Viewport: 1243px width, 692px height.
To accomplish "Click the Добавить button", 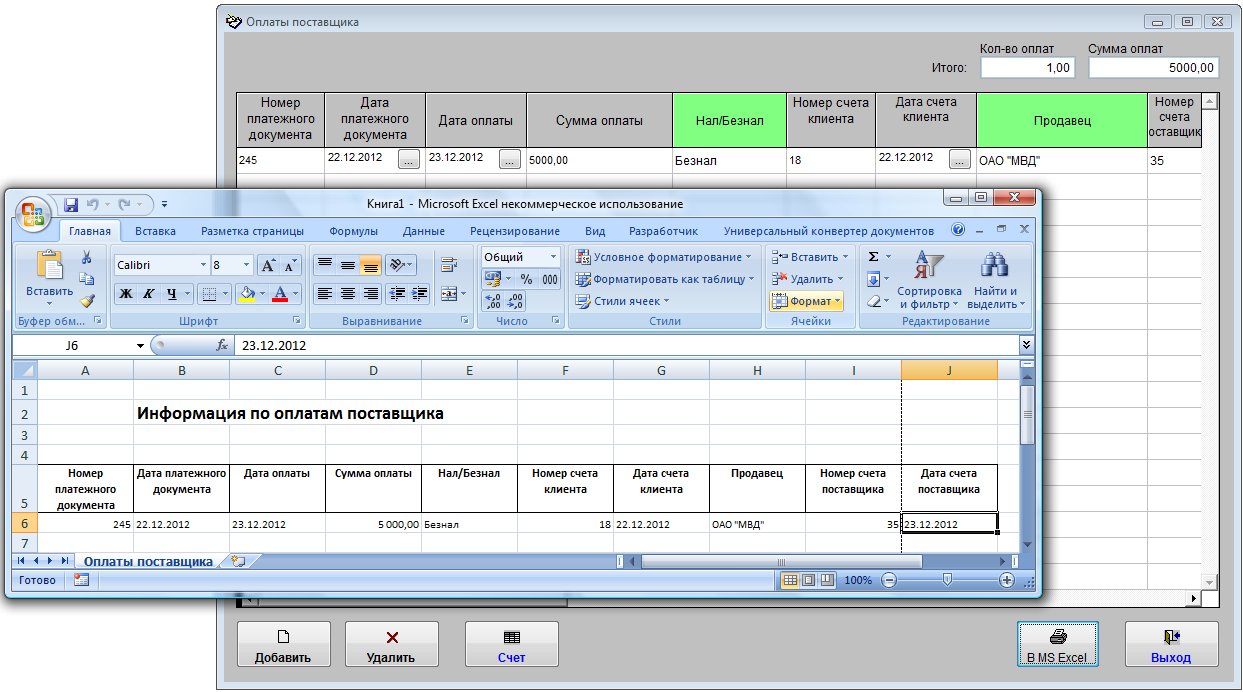I will pos(283,645).
